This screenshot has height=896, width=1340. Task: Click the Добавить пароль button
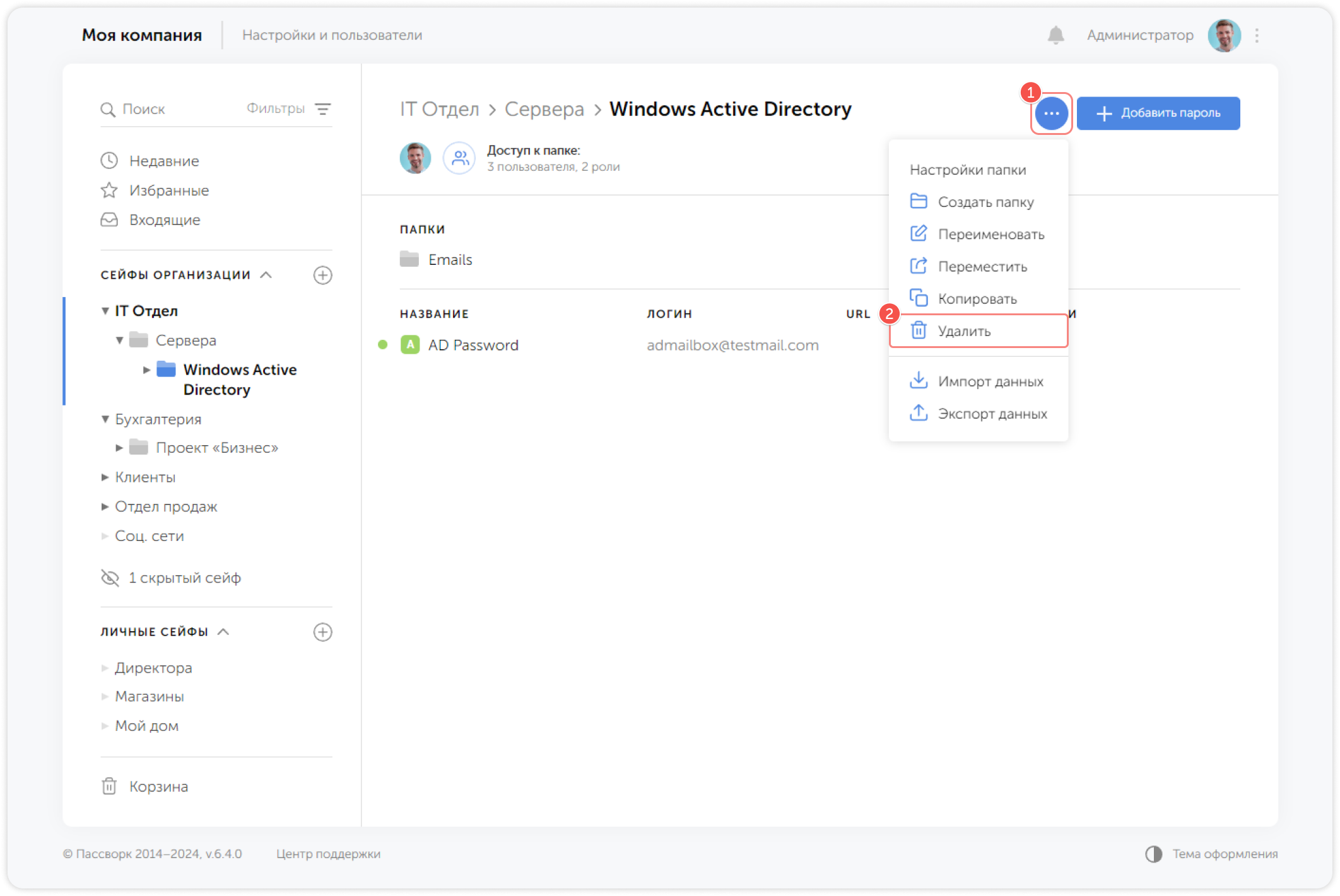(1158, 113)
